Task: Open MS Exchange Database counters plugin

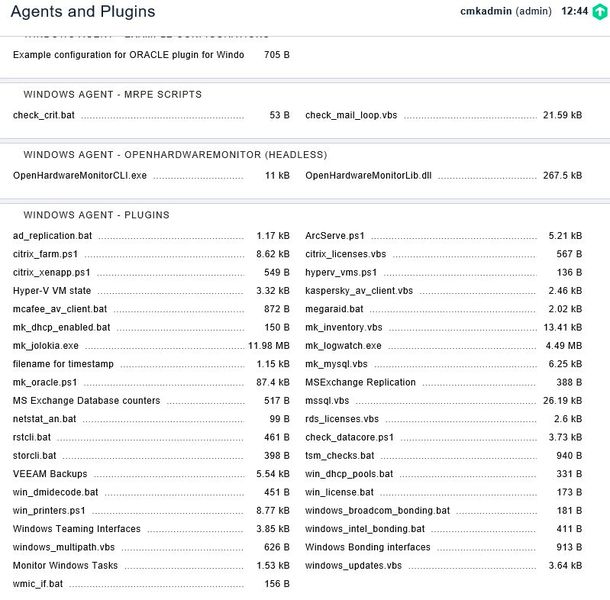Action: 86,400
